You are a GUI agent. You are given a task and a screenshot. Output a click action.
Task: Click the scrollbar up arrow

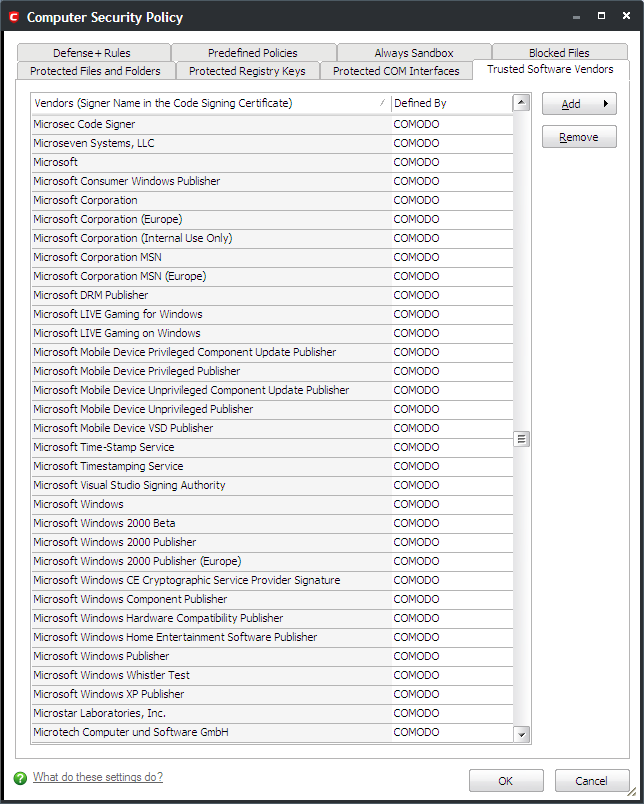[521, 103]
